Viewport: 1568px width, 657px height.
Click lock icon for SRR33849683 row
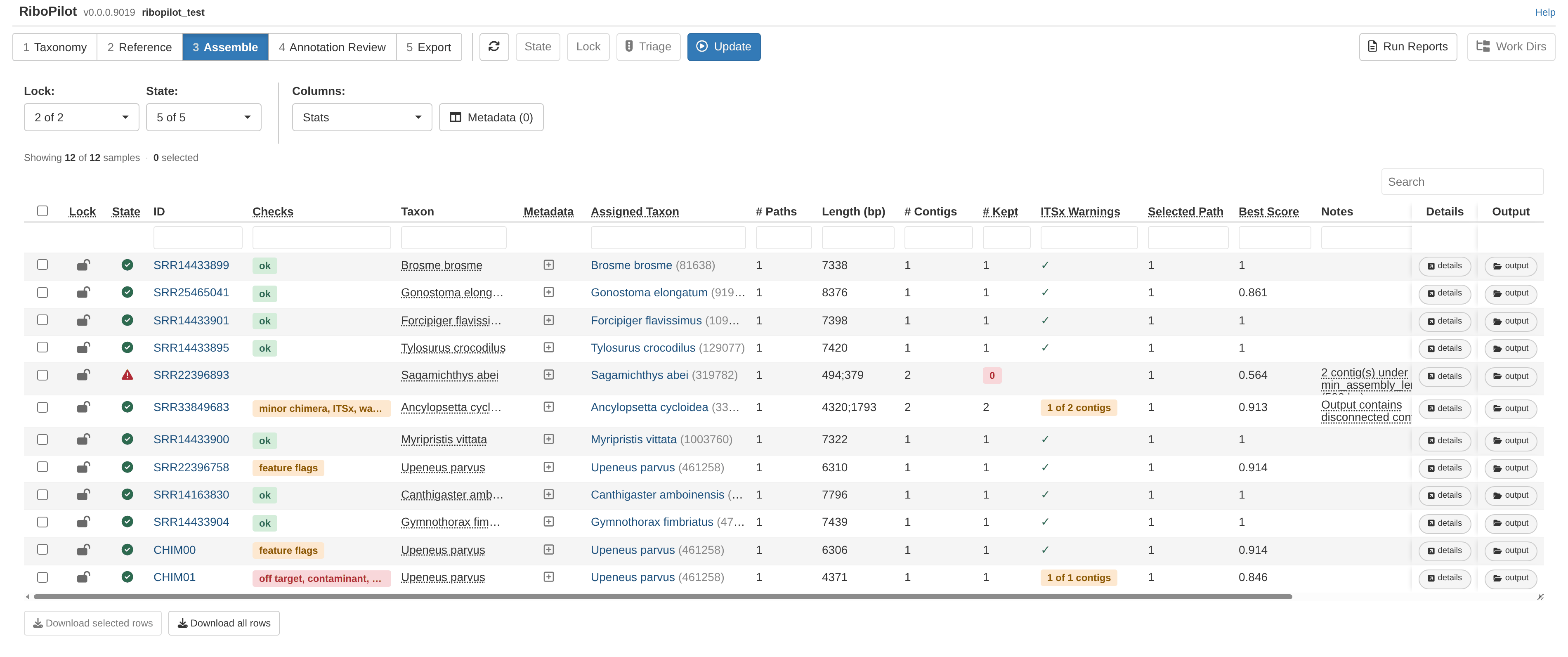coord(83,407)
